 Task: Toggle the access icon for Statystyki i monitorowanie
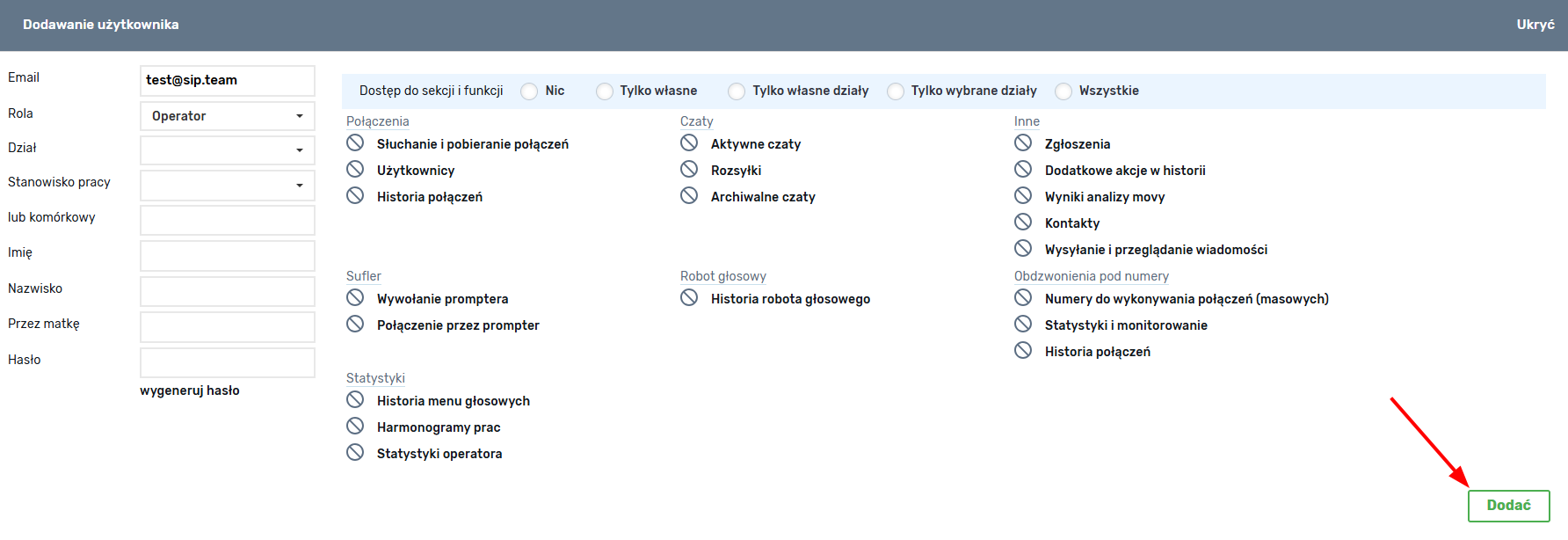pos(1023,324)
